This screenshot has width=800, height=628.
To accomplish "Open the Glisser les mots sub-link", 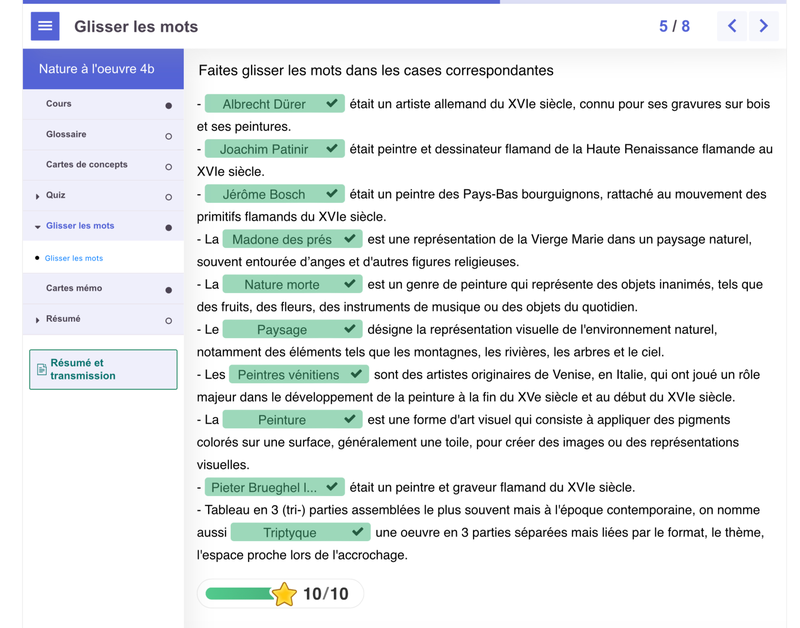I will click(x=74, y=258).
